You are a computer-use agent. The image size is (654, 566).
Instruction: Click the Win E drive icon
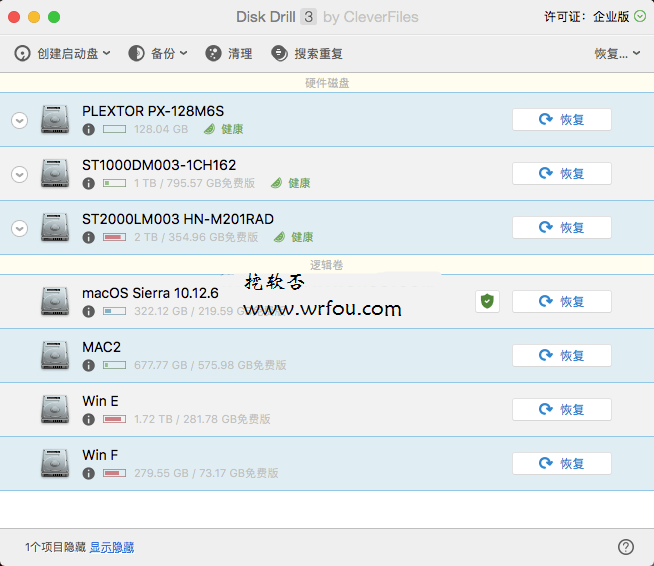coord(55,409)
